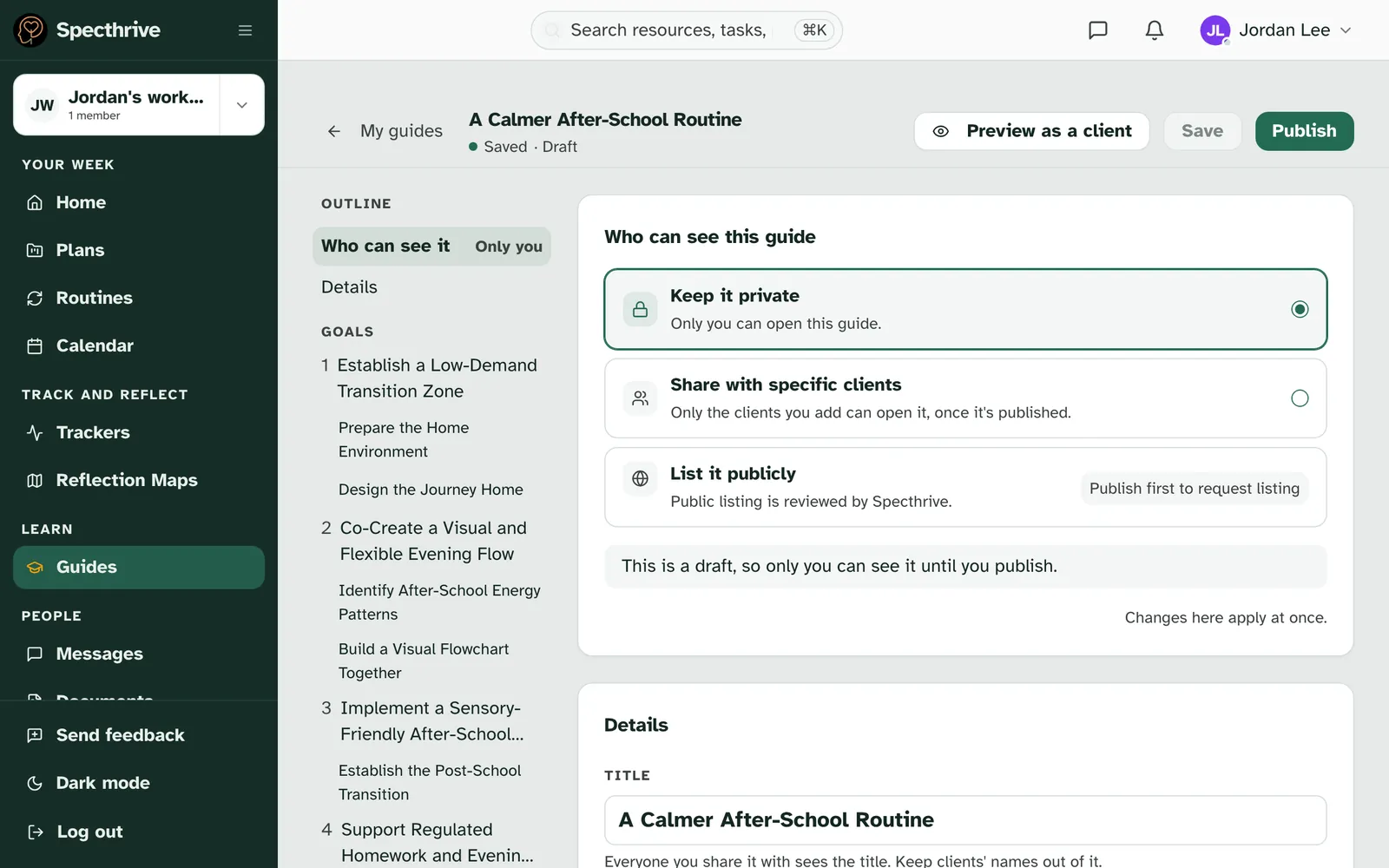Select goal Co-Create a Visual and Flexible Evening Flow
The height and width of the screenshot is (868, 1389).
point(431,541)
